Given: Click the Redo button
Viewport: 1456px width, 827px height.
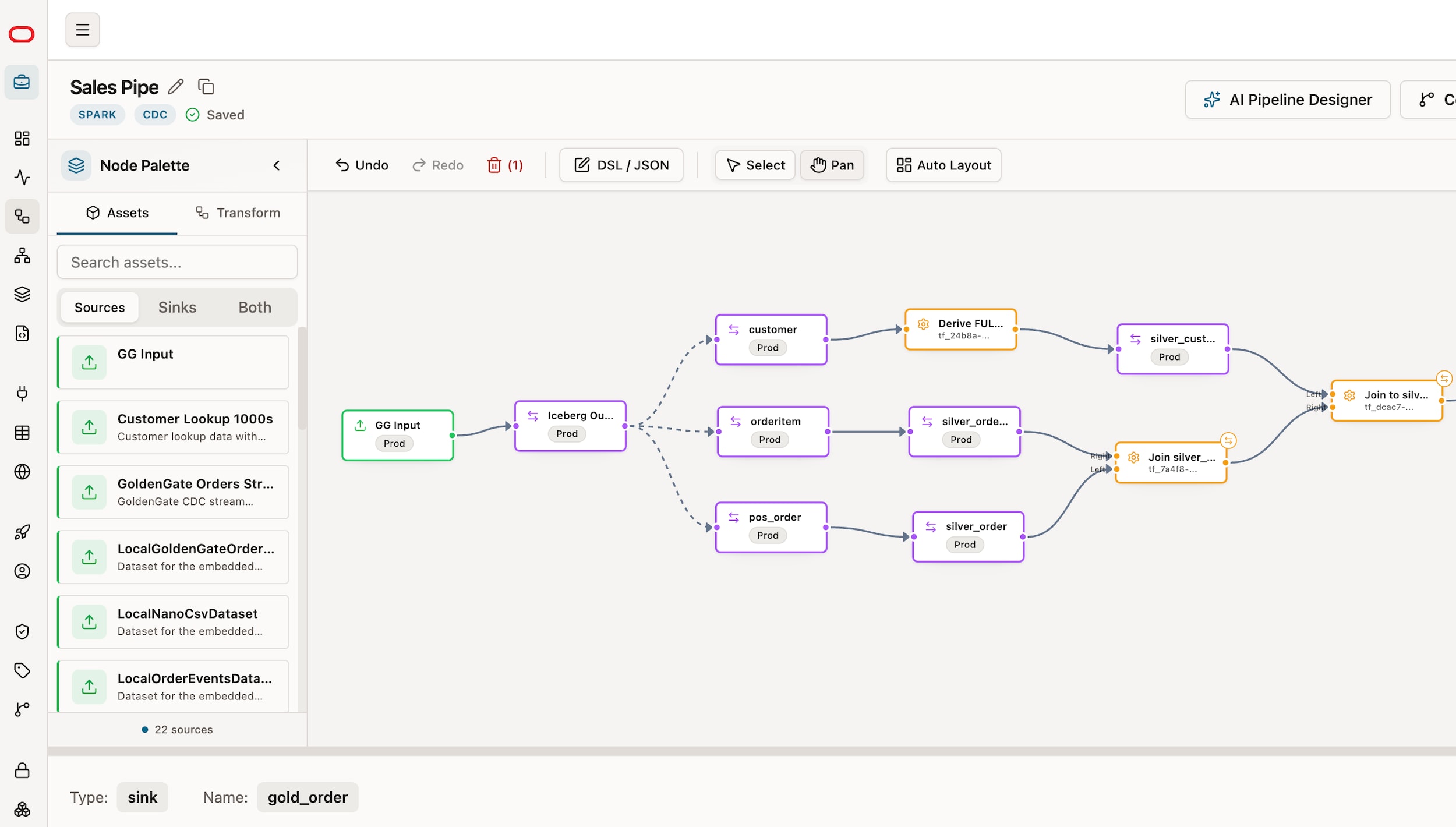Looking at the screenshot, I should [438, 165].
